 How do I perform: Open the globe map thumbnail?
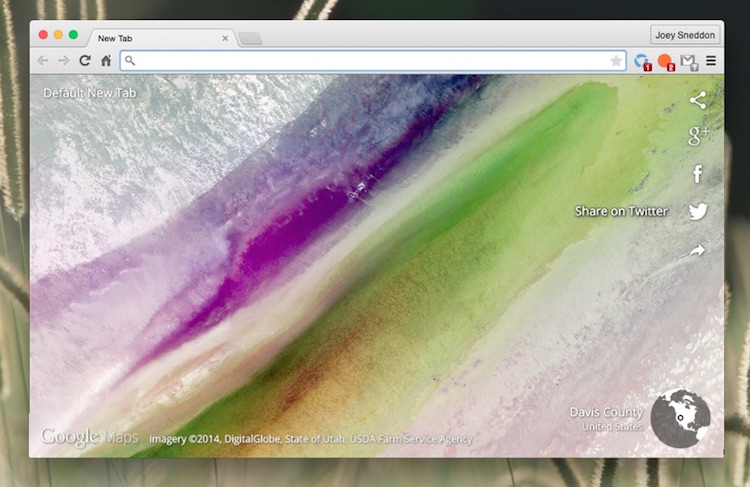click(680, 418)
